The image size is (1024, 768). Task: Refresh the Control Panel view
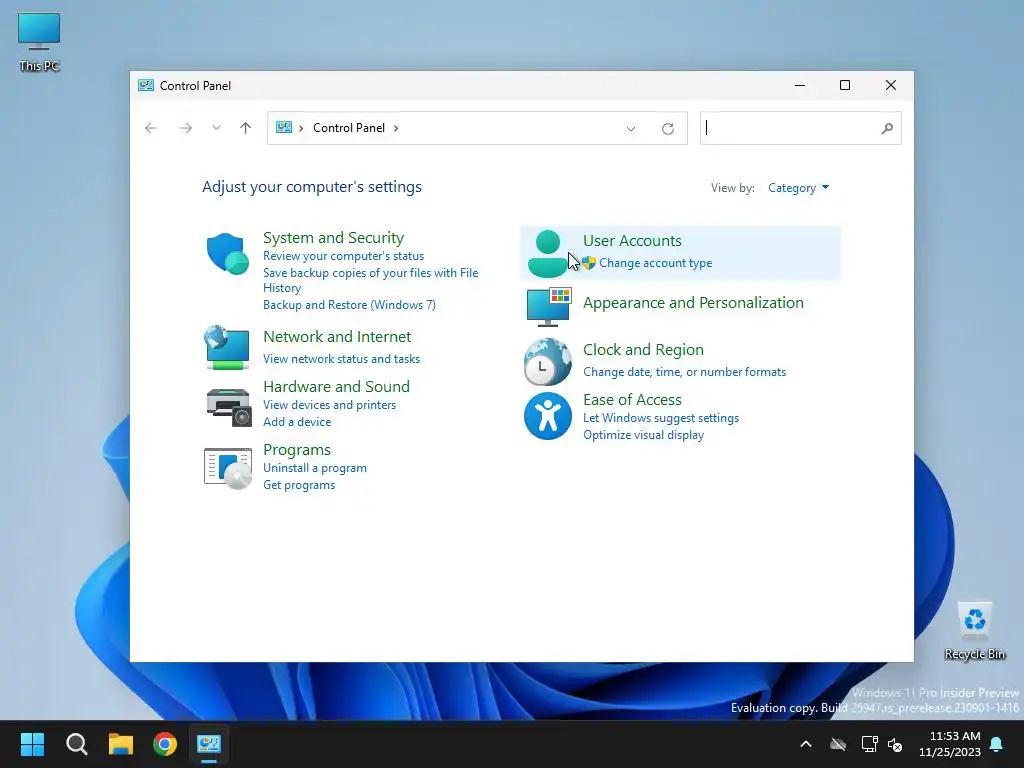point(667,129)
